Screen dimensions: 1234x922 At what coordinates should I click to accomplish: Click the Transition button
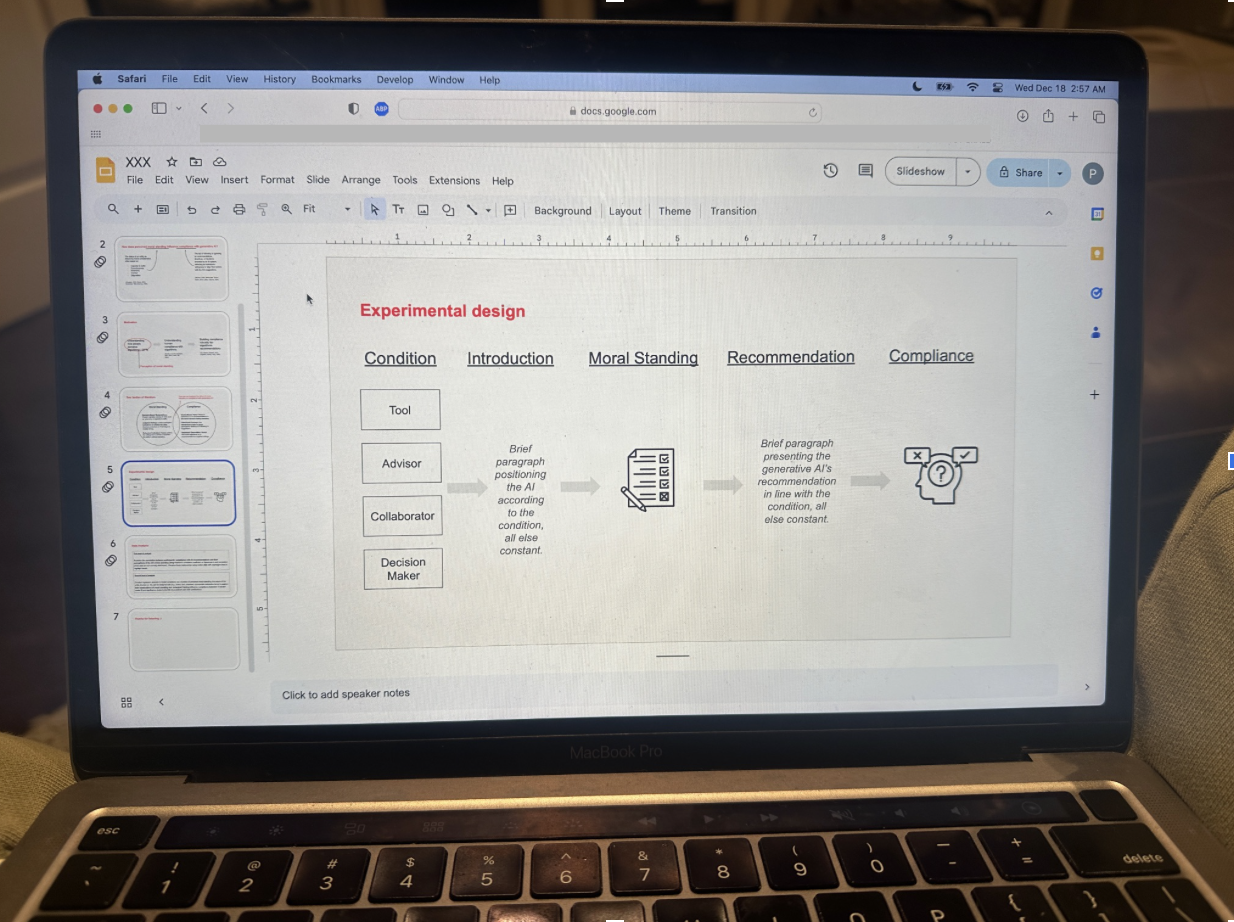(x=733, y=211)
